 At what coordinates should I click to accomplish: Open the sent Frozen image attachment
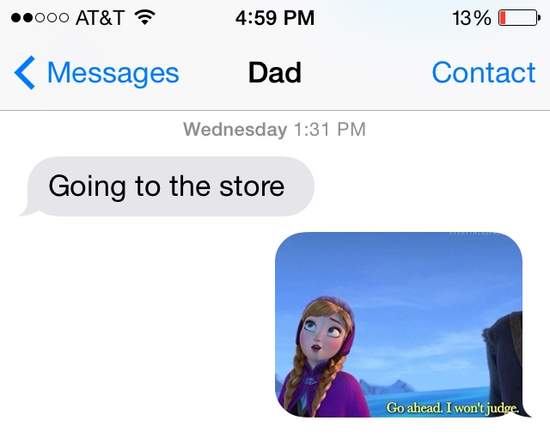400,325
